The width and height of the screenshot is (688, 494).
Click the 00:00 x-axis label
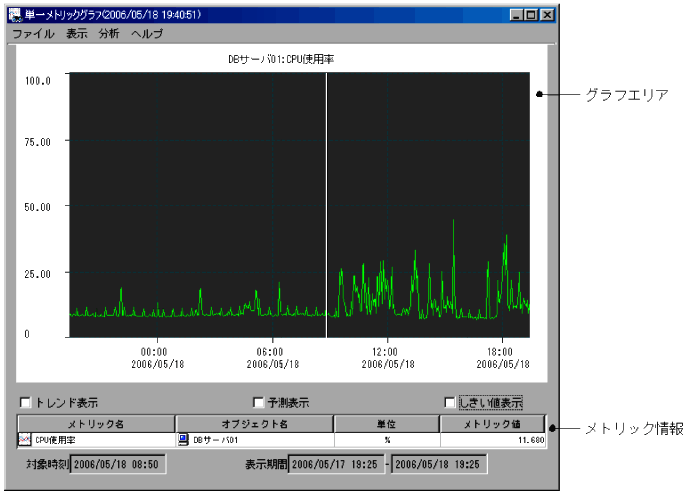(x=158, y=358)
